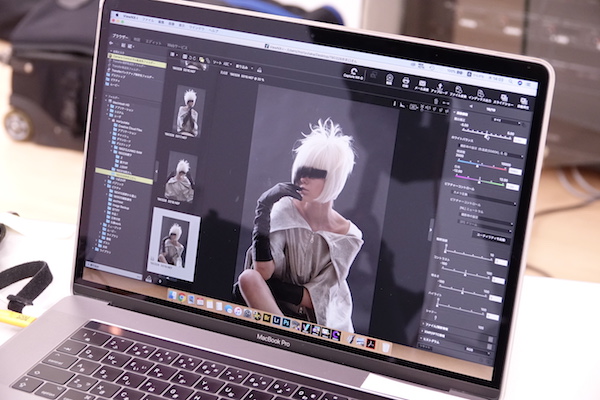This screenshot has height=400, width=600.
Task: Open Adobe Acrobat from the Dock
Action: pos(370,343)
